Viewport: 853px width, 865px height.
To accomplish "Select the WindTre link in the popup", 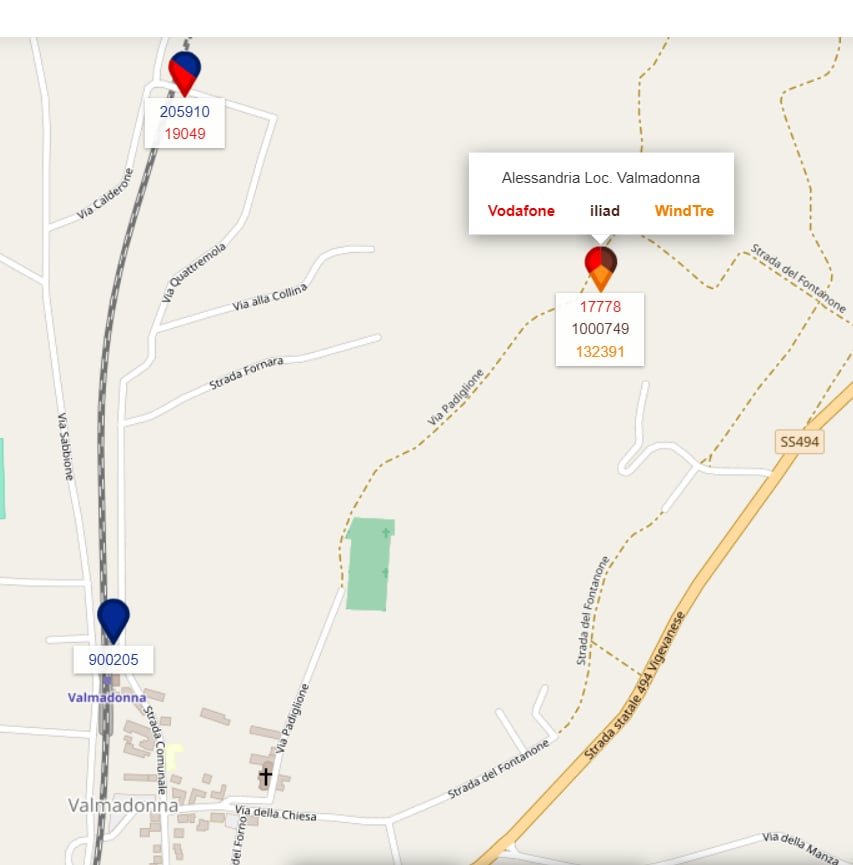I will pos(684,211).
